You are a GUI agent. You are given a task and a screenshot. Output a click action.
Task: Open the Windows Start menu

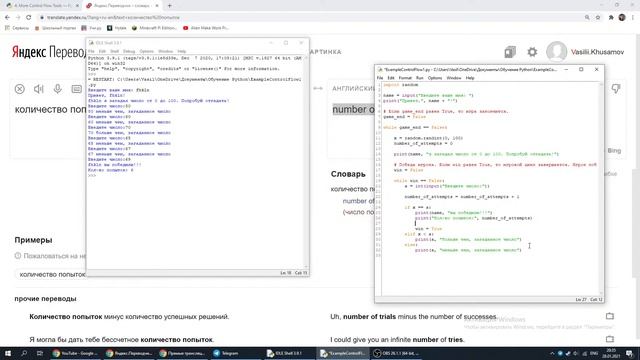pyautogui.click(x=8, y=353)
